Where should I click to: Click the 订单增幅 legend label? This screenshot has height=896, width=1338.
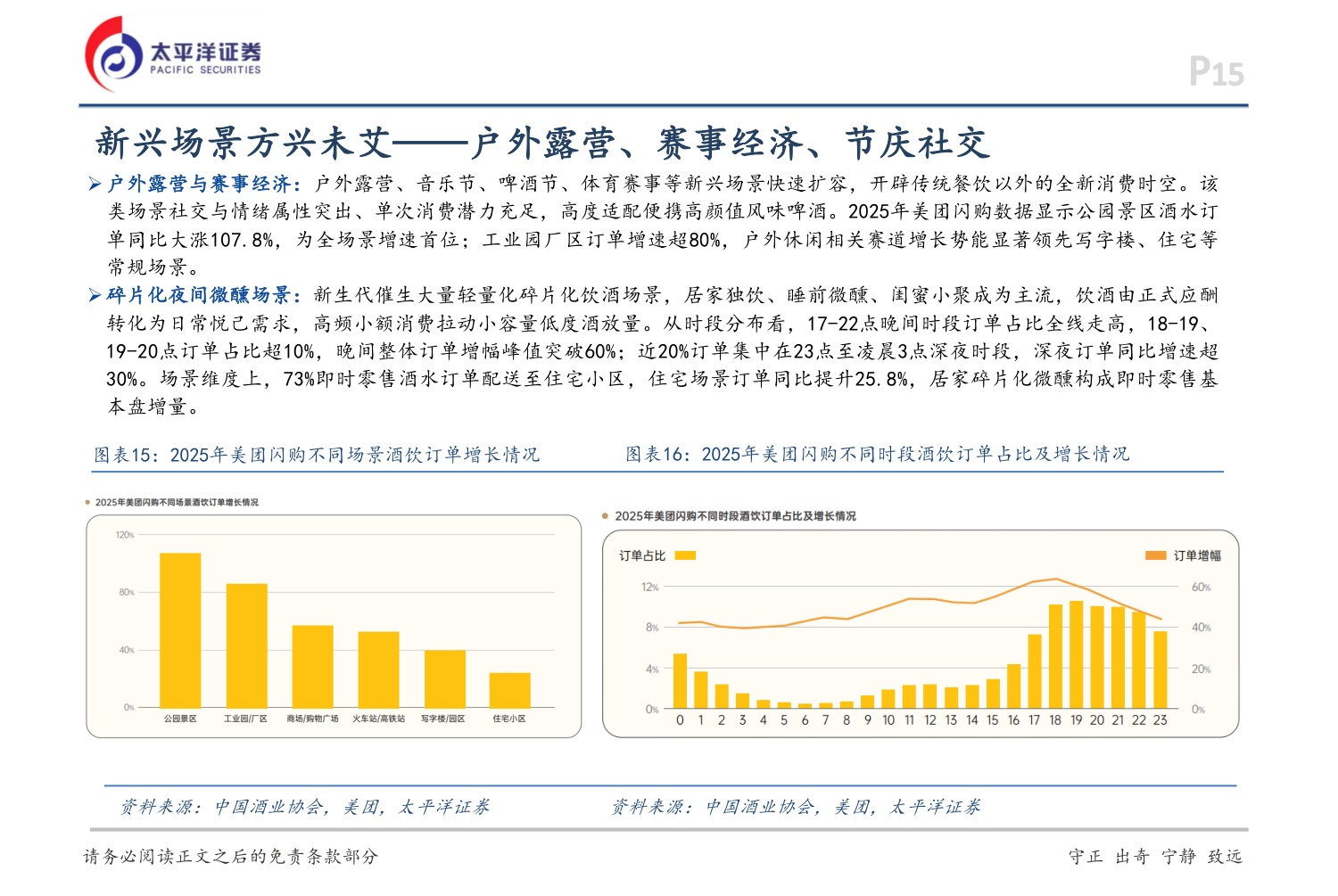point(1197,555)
